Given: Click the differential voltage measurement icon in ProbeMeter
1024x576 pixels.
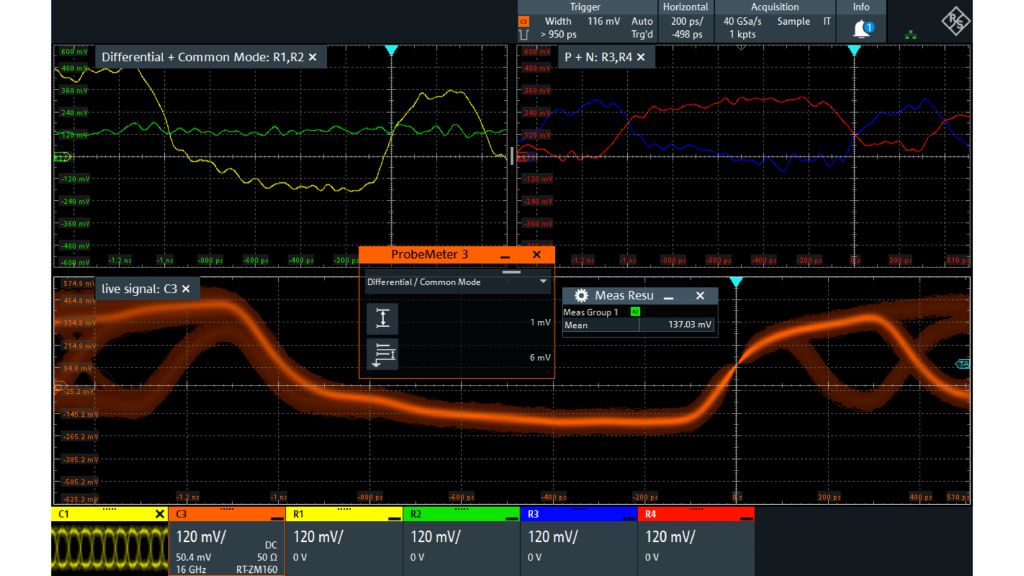Looking at the screenshot, I should [x=385, y=319].
